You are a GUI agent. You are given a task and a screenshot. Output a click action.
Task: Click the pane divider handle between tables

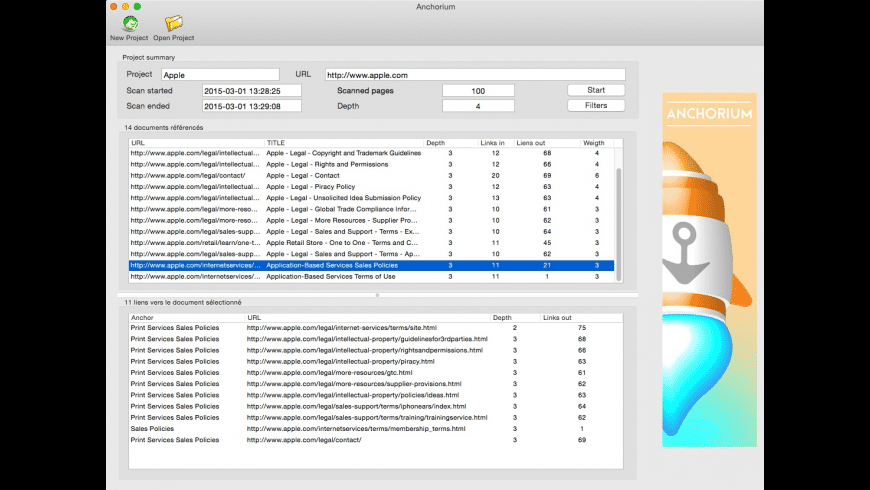[377, 295]
